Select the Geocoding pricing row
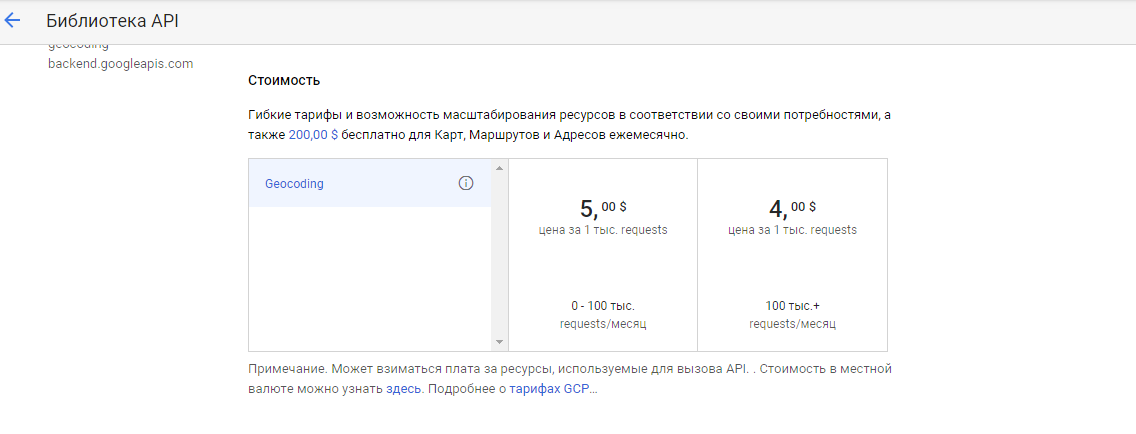1136x434 pixels. pos(369,184)
